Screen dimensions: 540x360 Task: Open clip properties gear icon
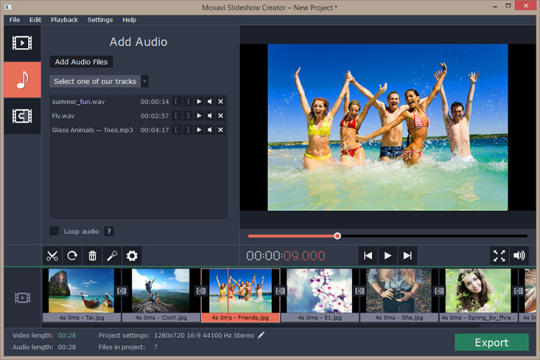pos(132,256)
